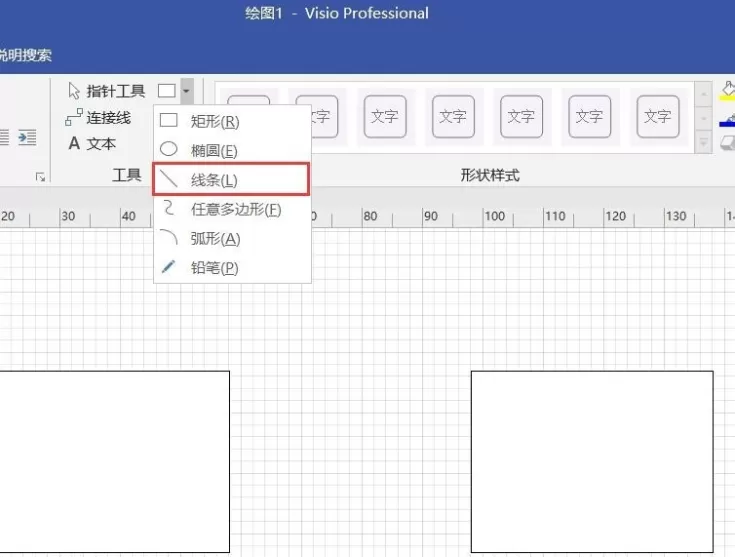The height and width of the screenshot is (557, 735).
Task: Click the connector line icon
Action: click(74, 117)
